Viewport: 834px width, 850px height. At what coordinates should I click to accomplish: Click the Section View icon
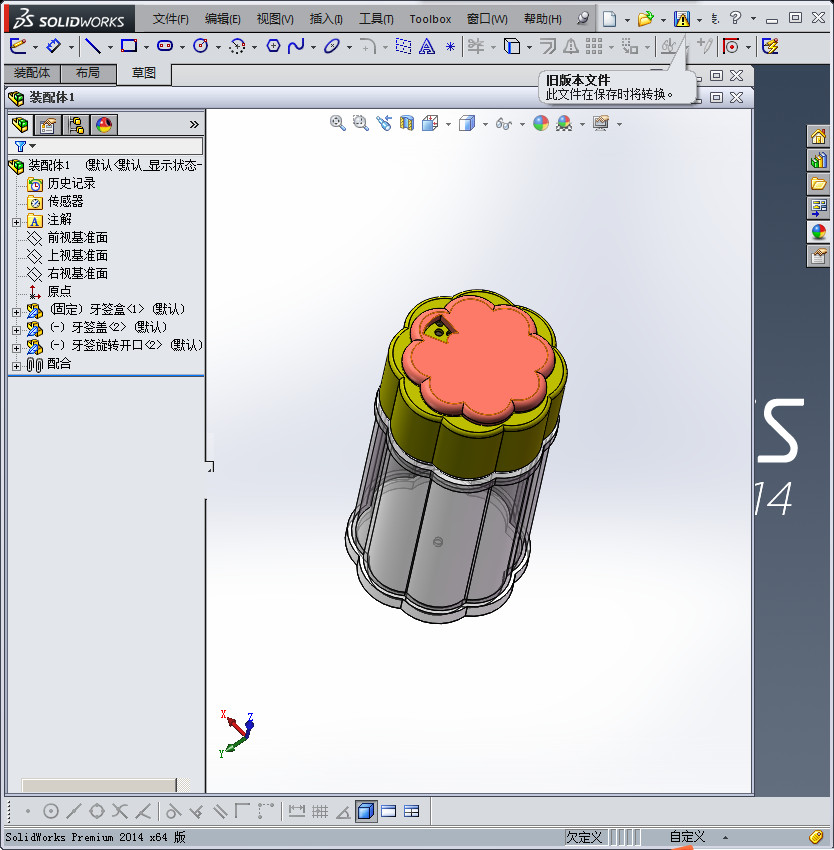click(x=407, y=123)
